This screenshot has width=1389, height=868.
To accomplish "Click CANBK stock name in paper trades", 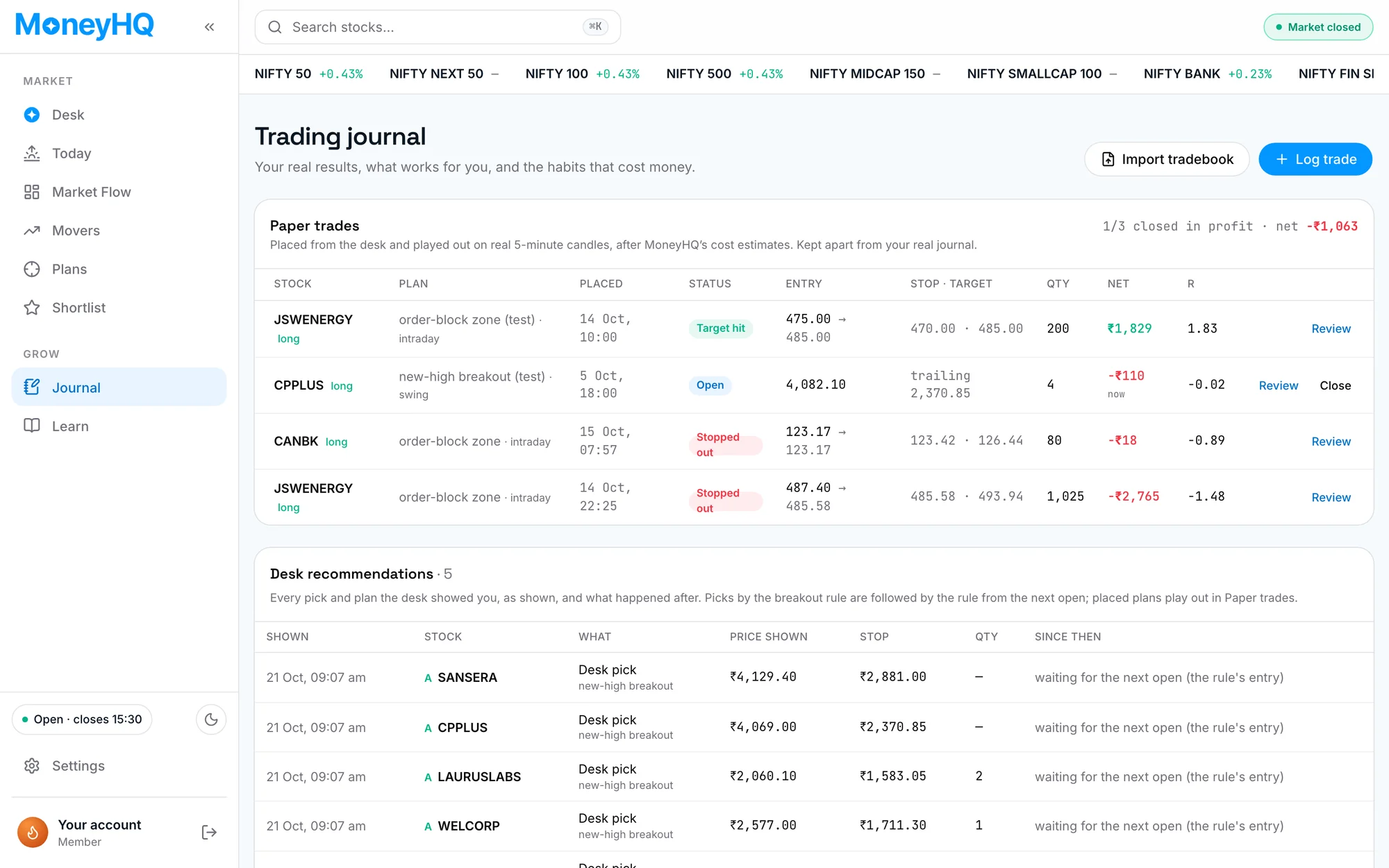I will click(x=296, y=442).
